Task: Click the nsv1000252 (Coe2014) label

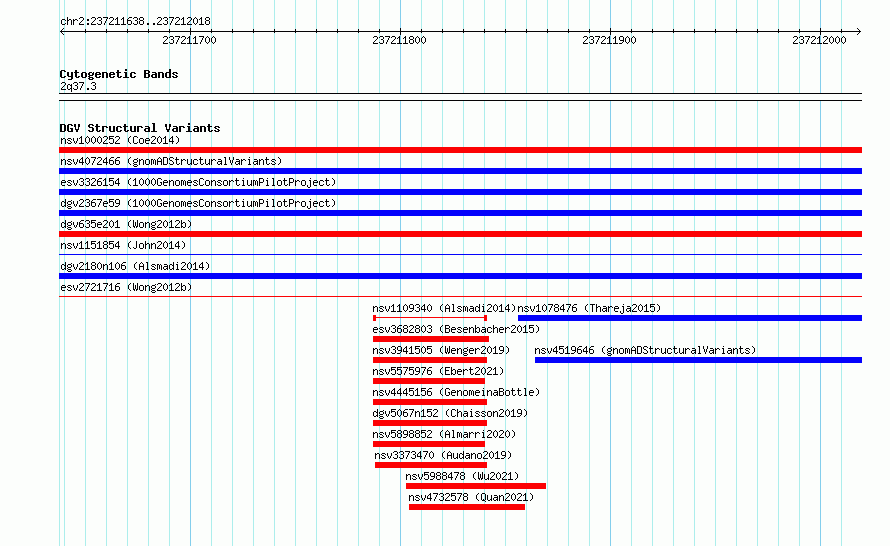Action: coord(120,140)
